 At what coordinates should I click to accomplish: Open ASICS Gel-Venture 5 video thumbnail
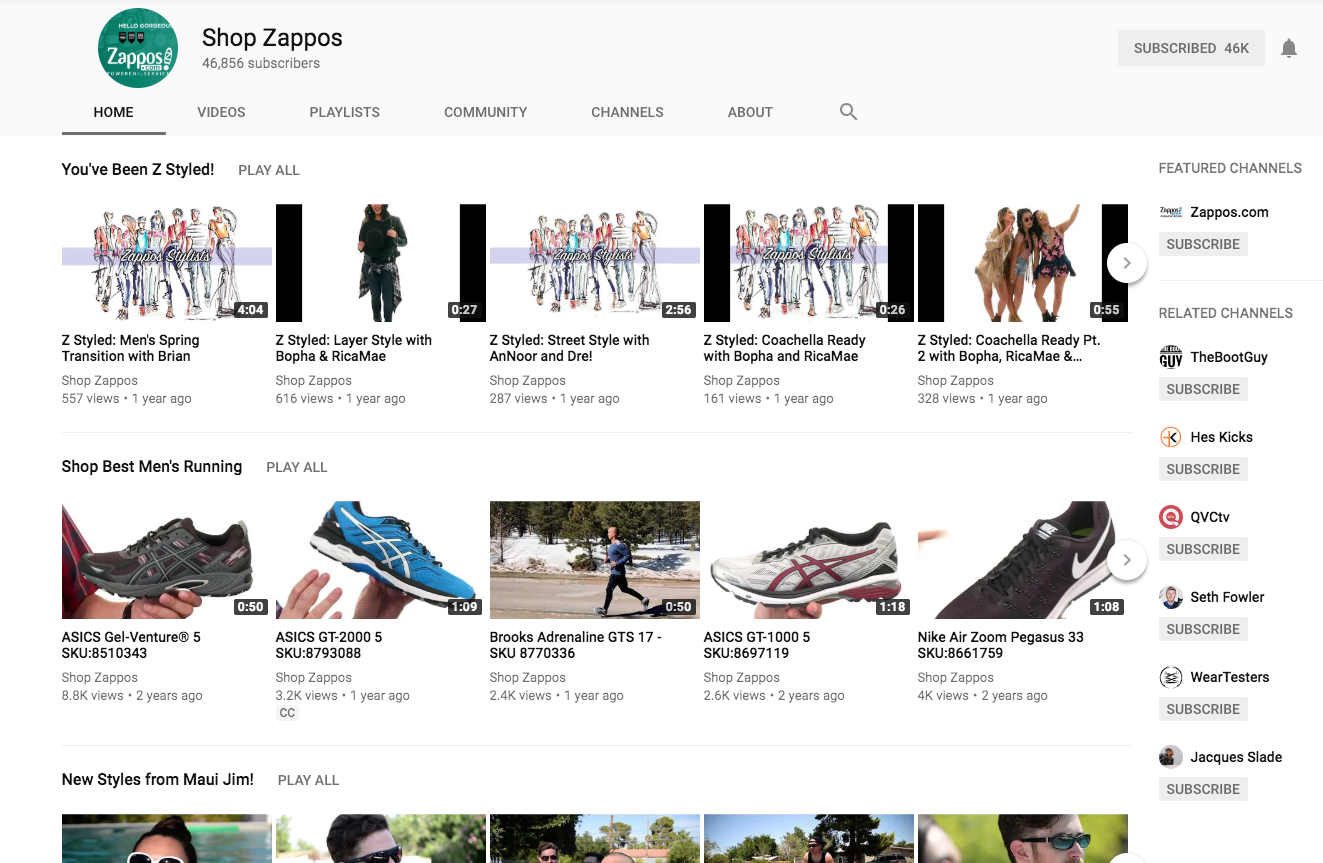tap(167, 560)
